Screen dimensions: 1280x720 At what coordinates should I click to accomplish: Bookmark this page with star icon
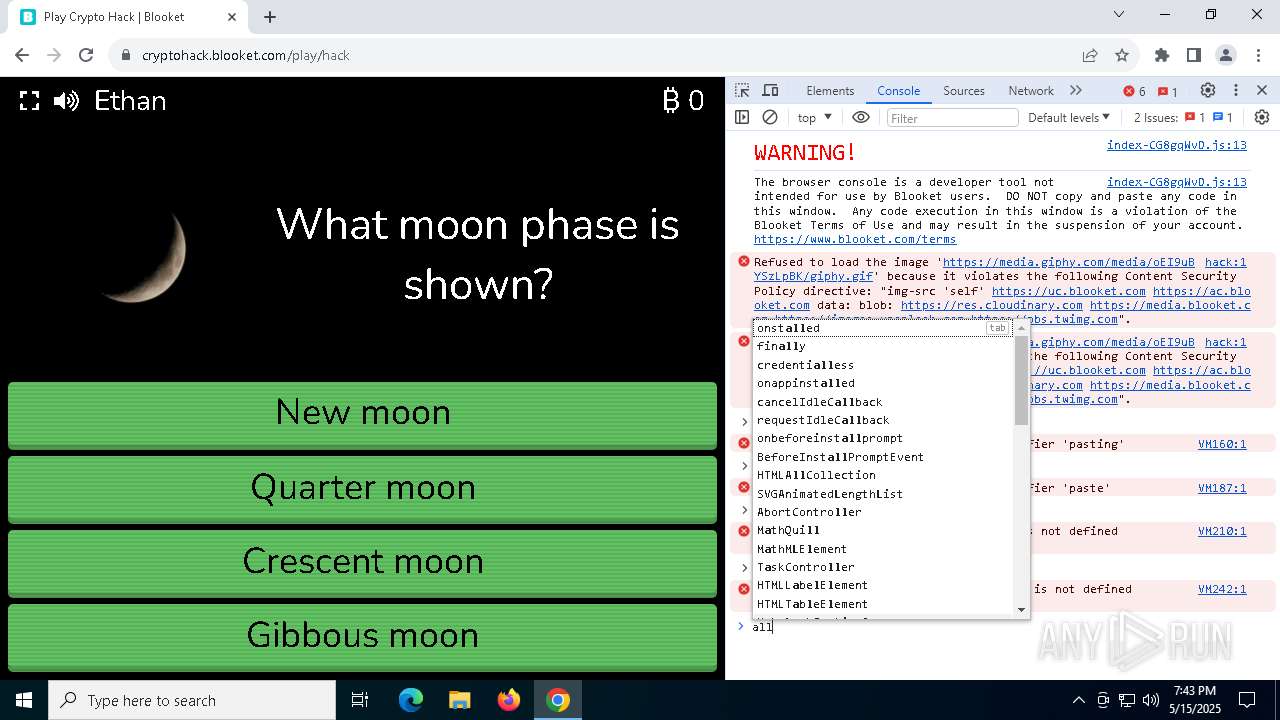(1122, 55)
